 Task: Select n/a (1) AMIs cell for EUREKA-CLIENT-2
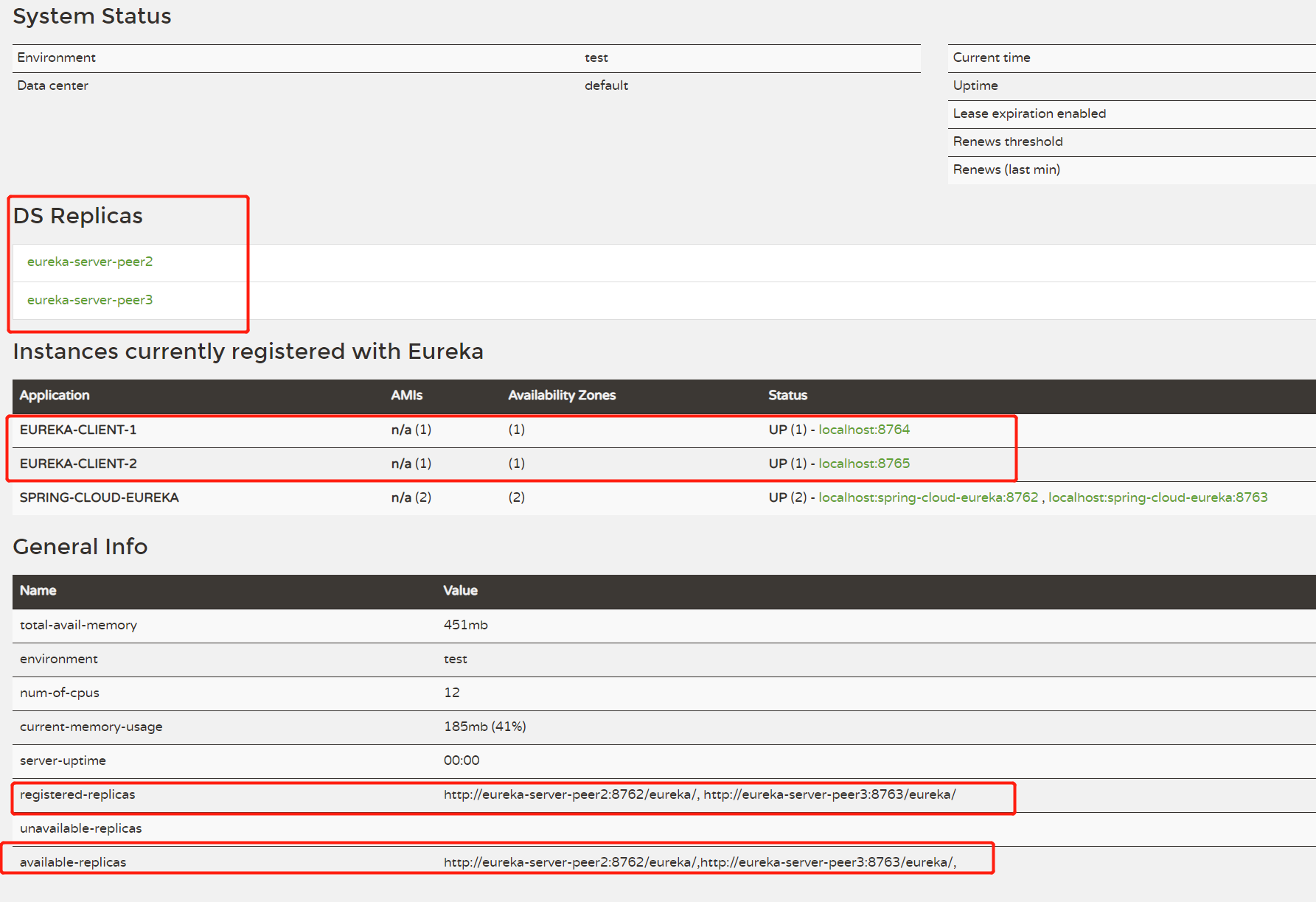click(x=411, y=464)
